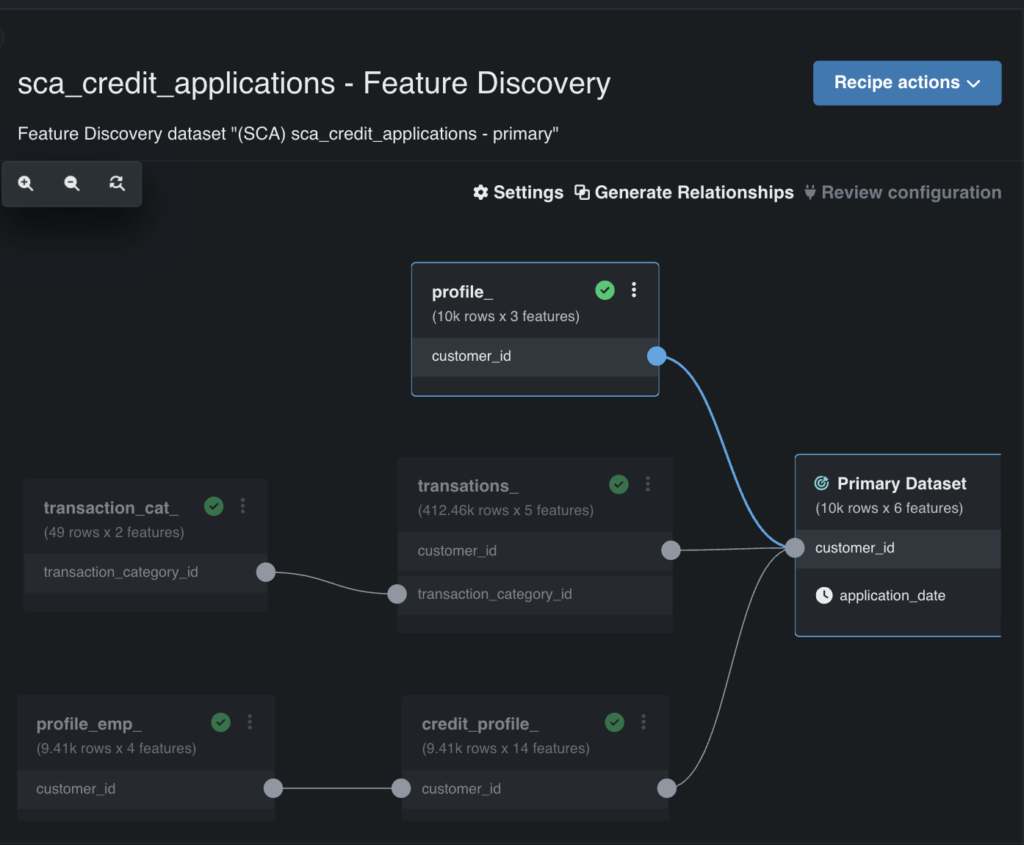Click the Settings gear icon

(481, 193)
